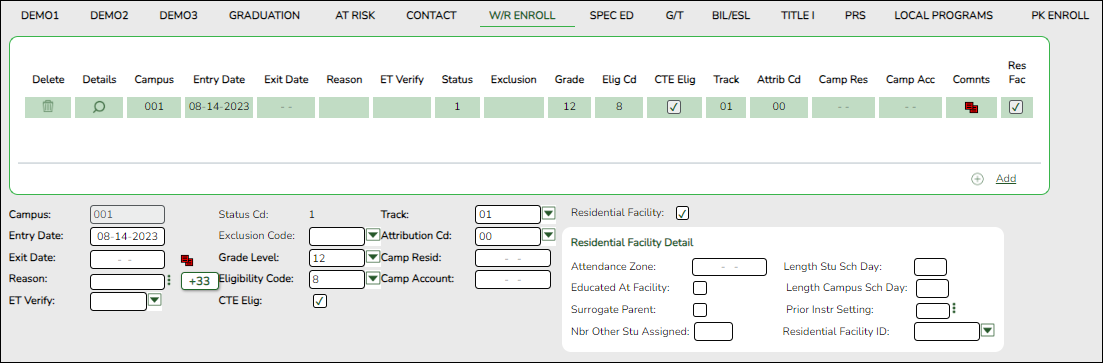Viewport: 1103px width, 363px height.
Task: Toggle Res Fac checkbox in table row
Action: (x=1016, y=107)
